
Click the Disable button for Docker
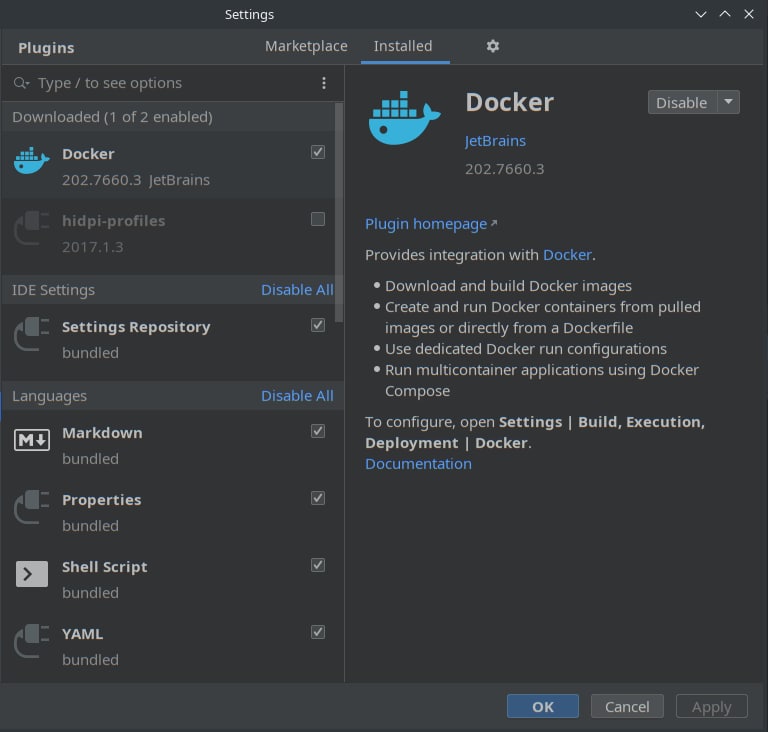pos(682,102)
